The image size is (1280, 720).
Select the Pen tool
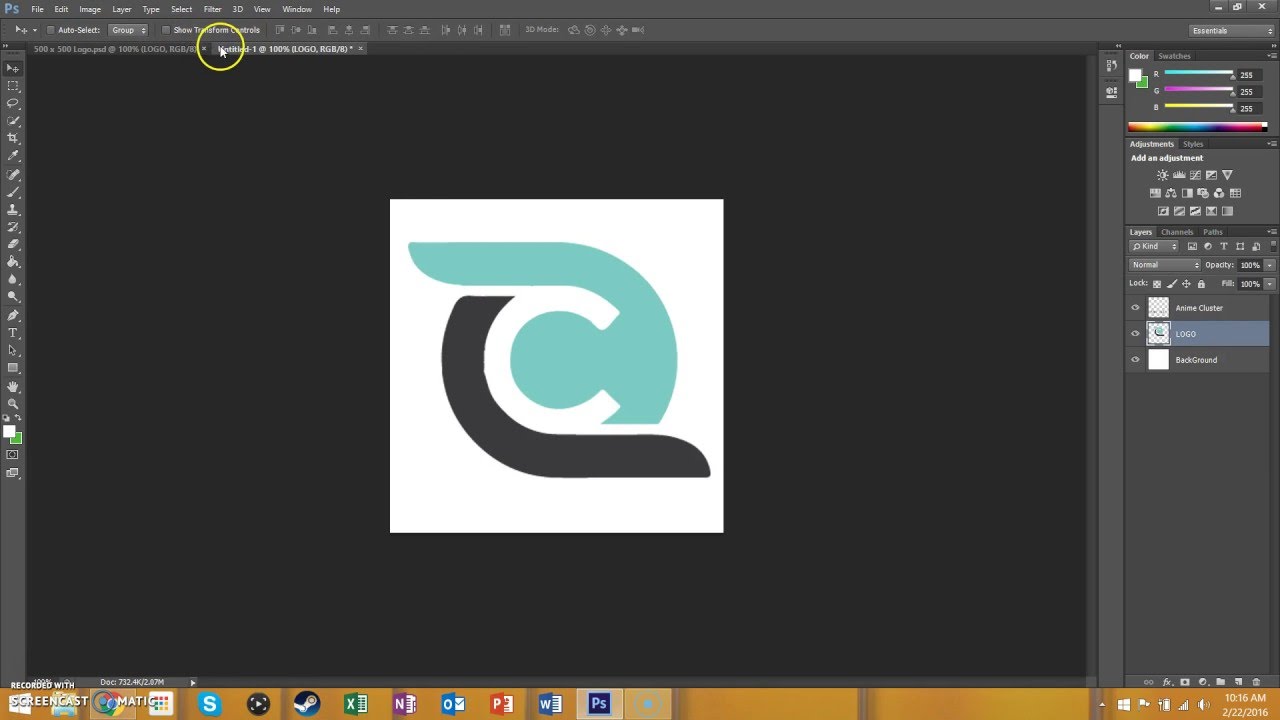point(13,315)
